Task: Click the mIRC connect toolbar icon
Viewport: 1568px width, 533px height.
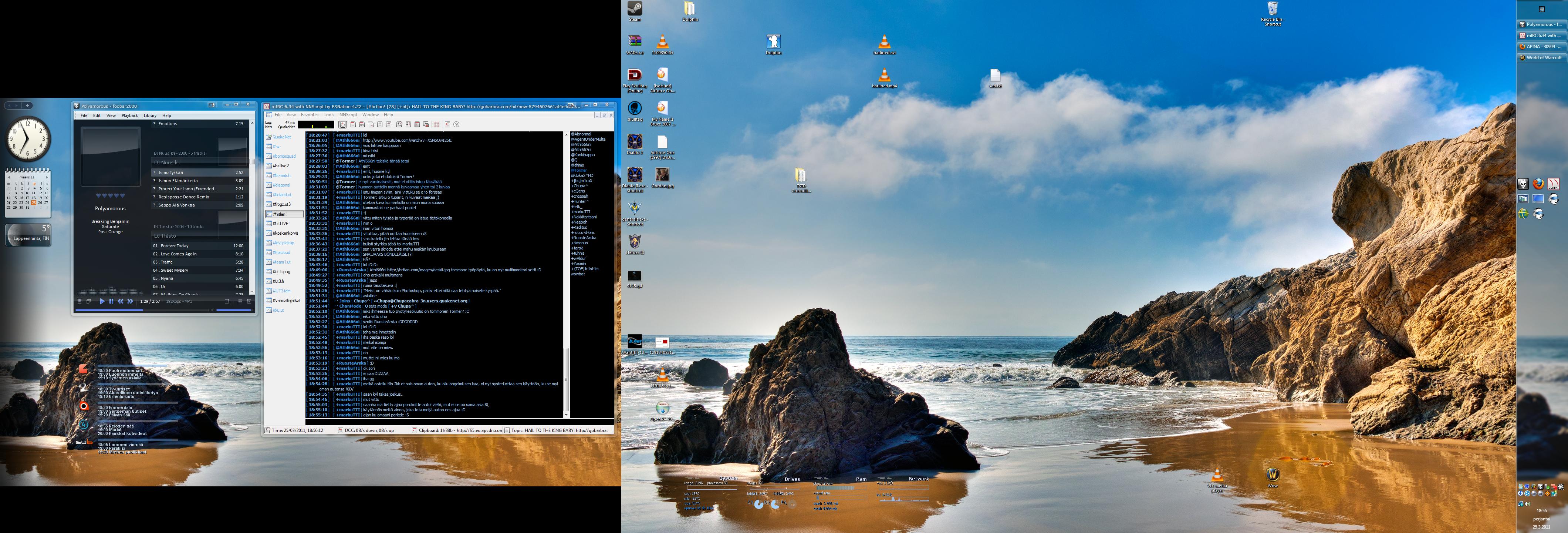Action: (343, 125)
